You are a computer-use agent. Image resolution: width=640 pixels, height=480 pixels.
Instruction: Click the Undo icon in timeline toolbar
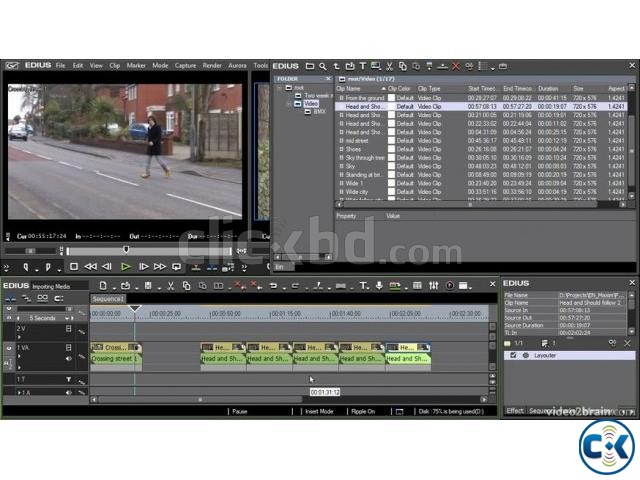click(273, 286)
